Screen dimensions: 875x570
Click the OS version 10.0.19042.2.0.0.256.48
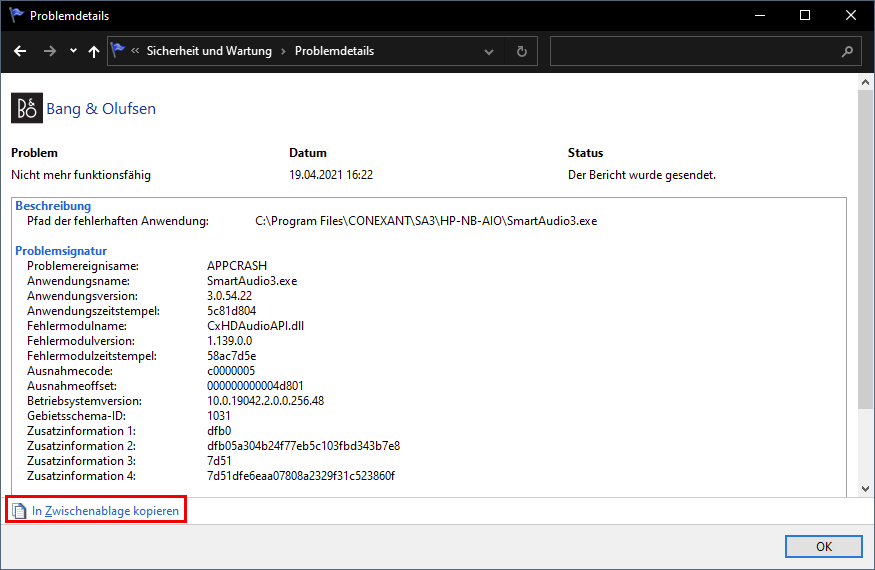(265, 401)
